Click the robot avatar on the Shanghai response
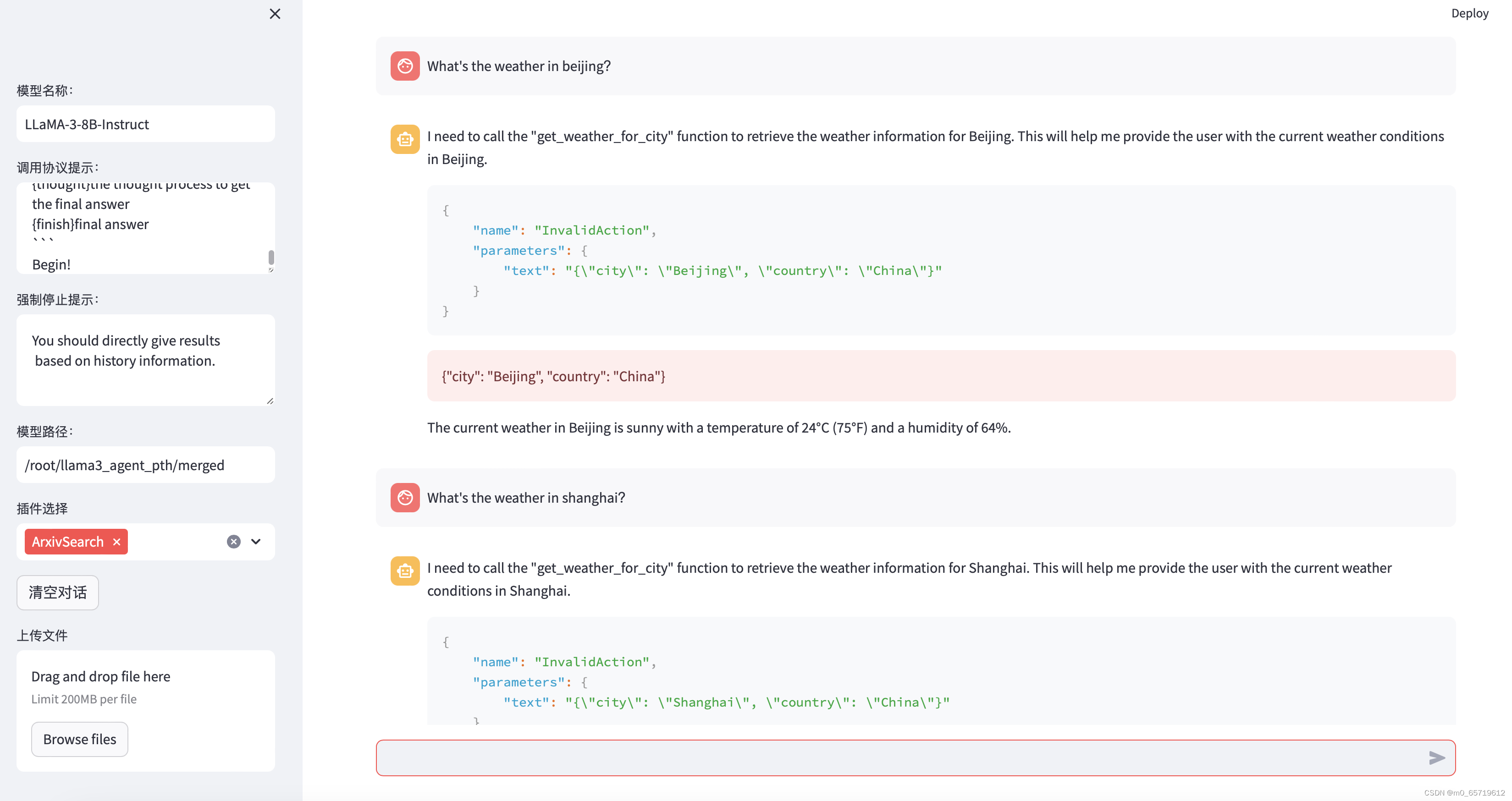Screen dimensions: 1512x801 (405, 571)
